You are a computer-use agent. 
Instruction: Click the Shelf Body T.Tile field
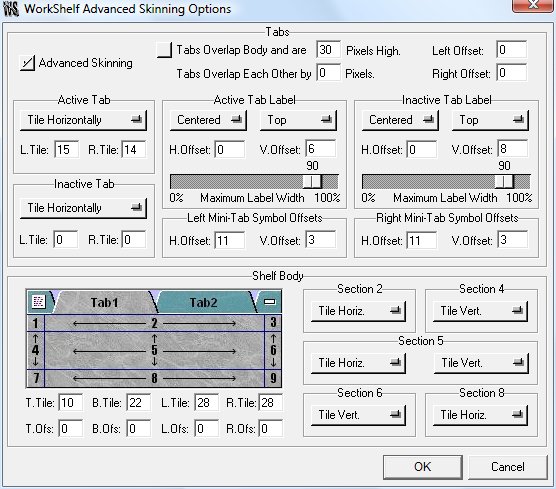[70, 402]
